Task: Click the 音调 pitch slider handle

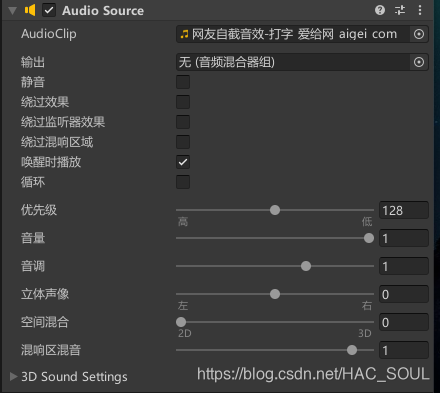Action: (306, 266)
